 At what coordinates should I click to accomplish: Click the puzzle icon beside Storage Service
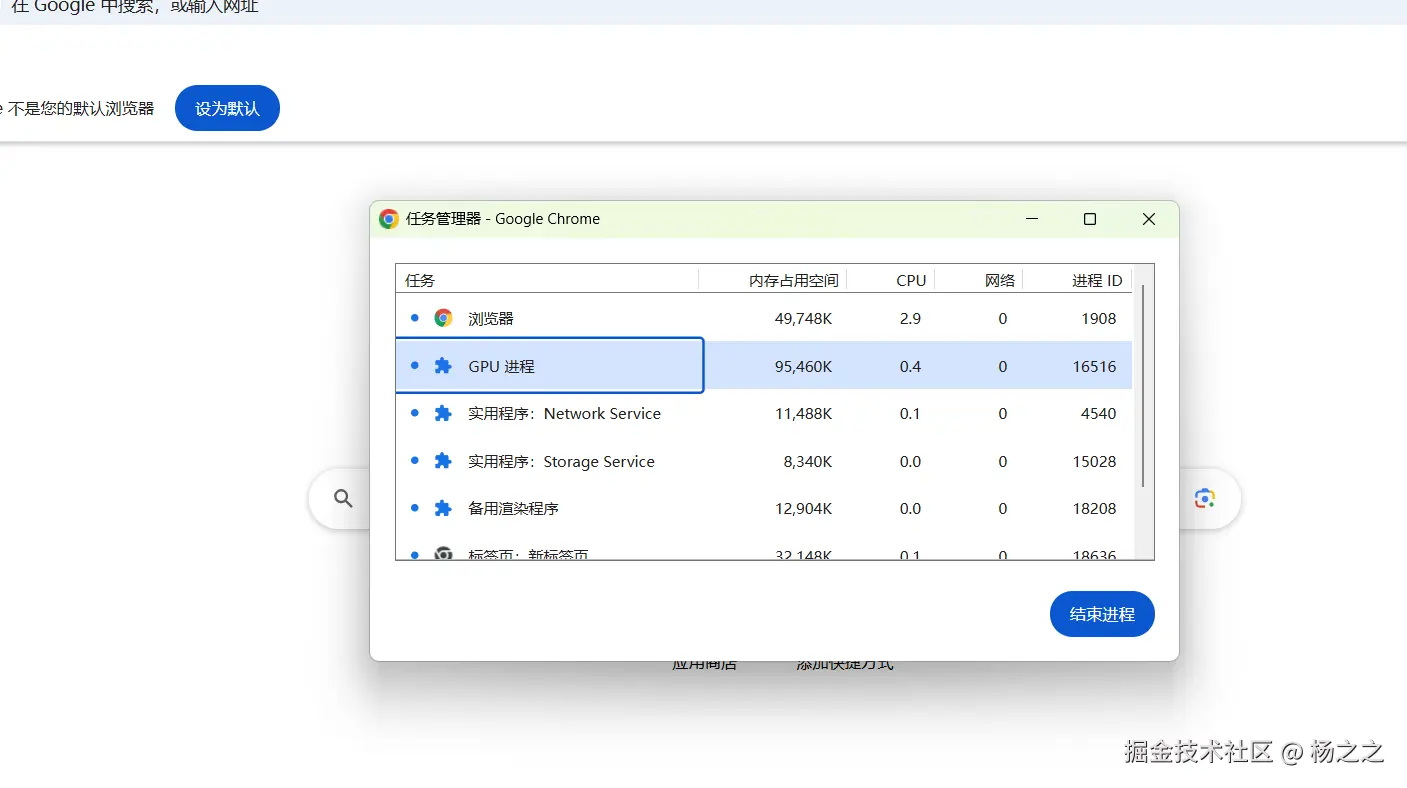tap(443, 461)
